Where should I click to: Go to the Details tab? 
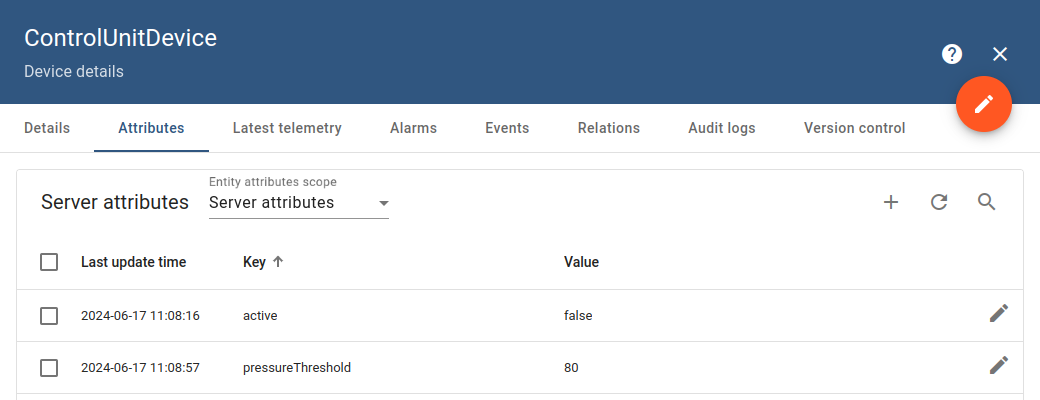click(47, 128)
